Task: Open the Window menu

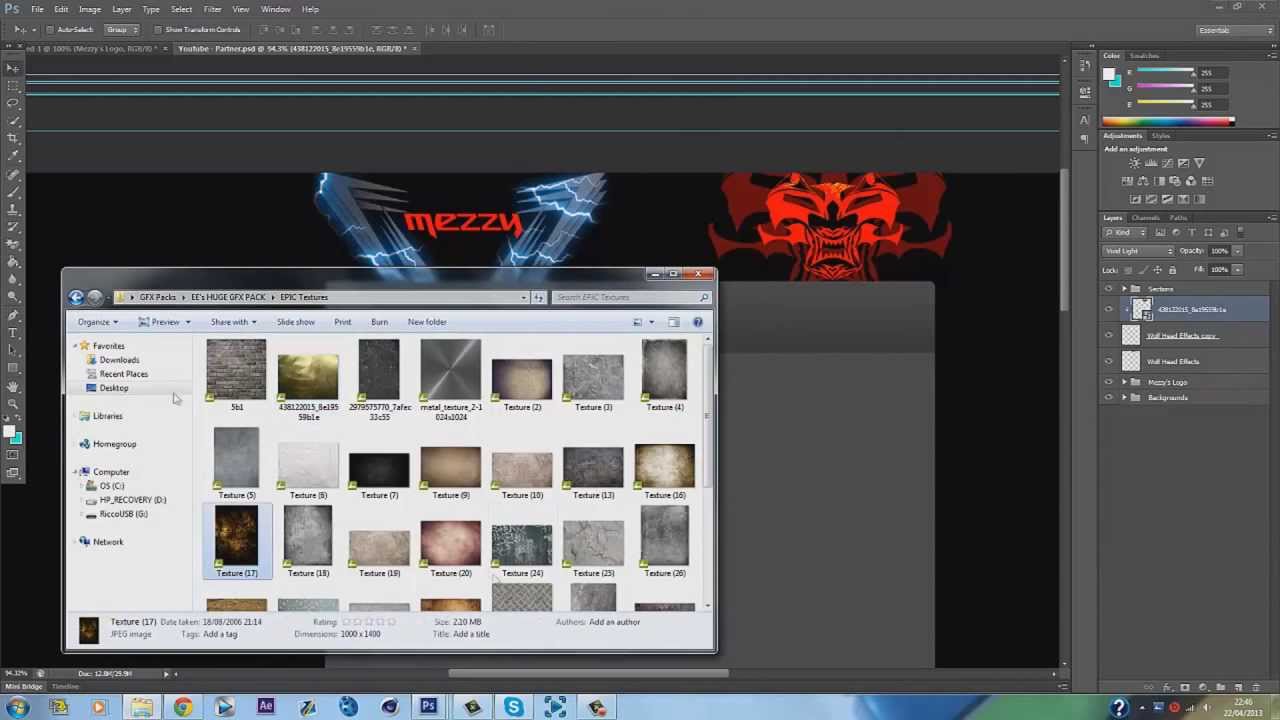Action: click(x=276, y=9)
